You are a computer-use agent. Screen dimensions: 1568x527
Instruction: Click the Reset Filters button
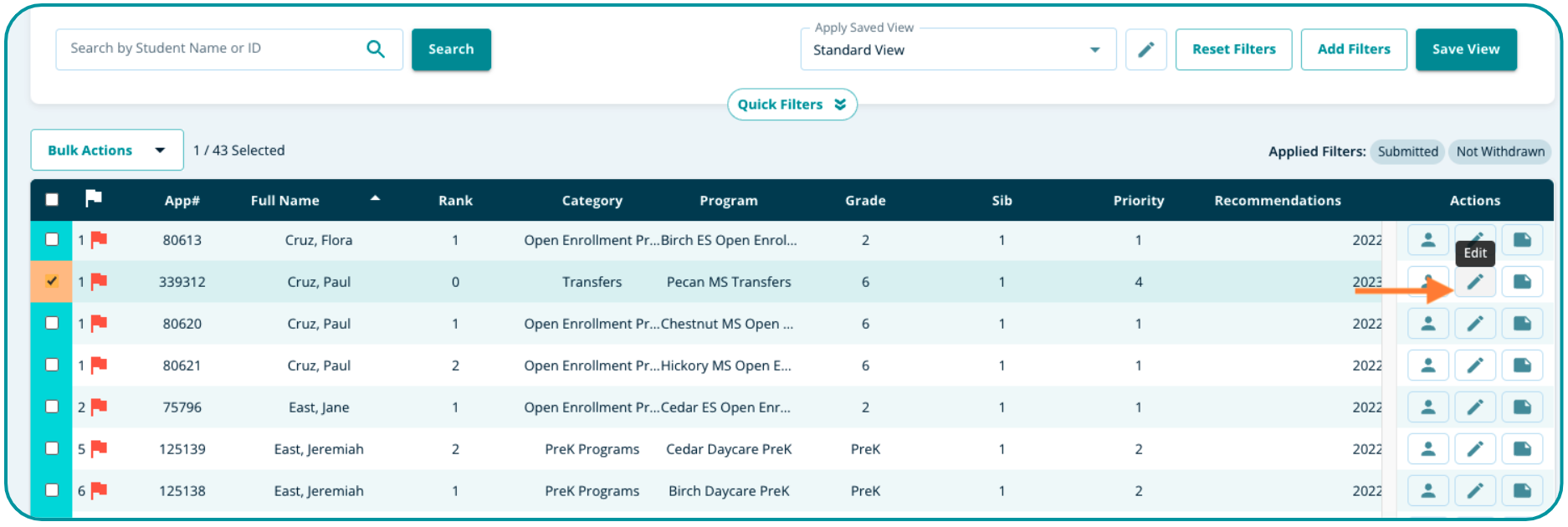click(1233, 49)
